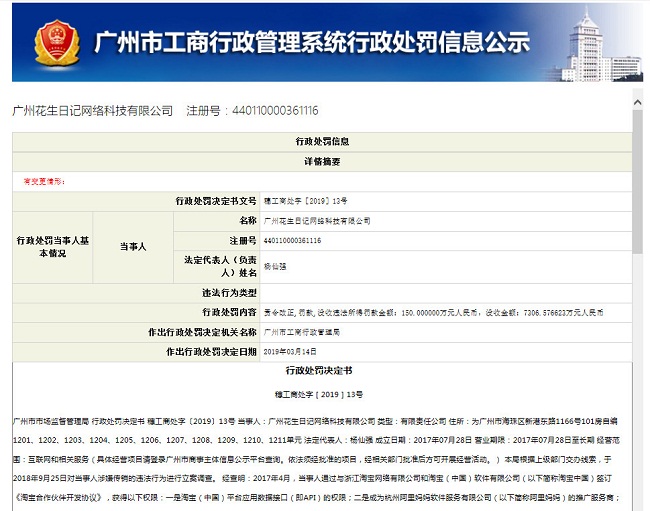Select the company name heading above the table

pos(93,111)
